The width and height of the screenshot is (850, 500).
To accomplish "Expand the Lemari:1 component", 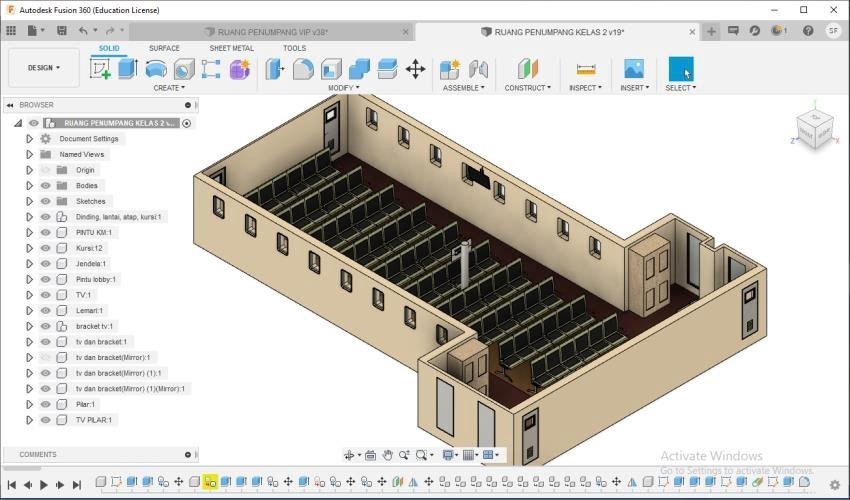I will (x=29, y=311).
